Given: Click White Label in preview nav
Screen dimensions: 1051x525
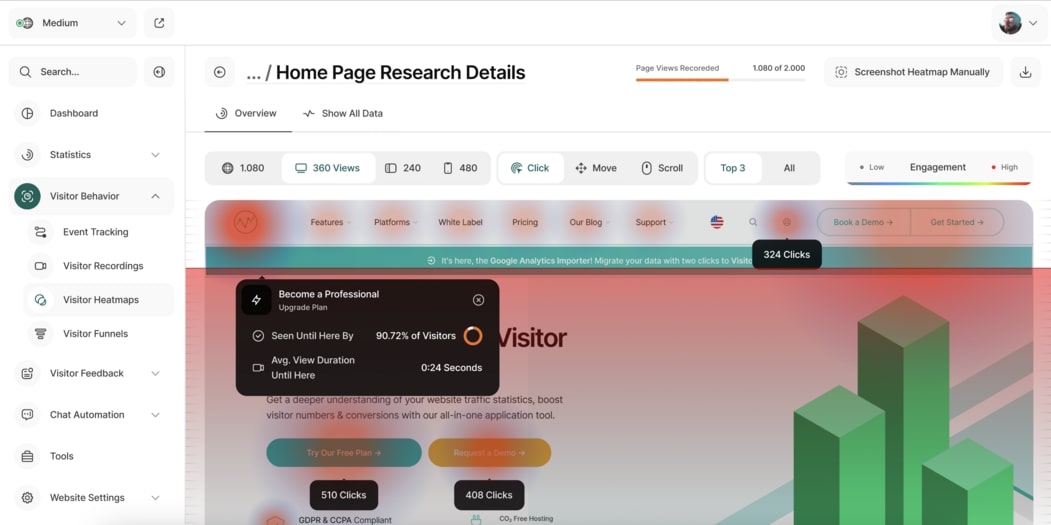Looking at the screenshot, I should pos(460,223).
